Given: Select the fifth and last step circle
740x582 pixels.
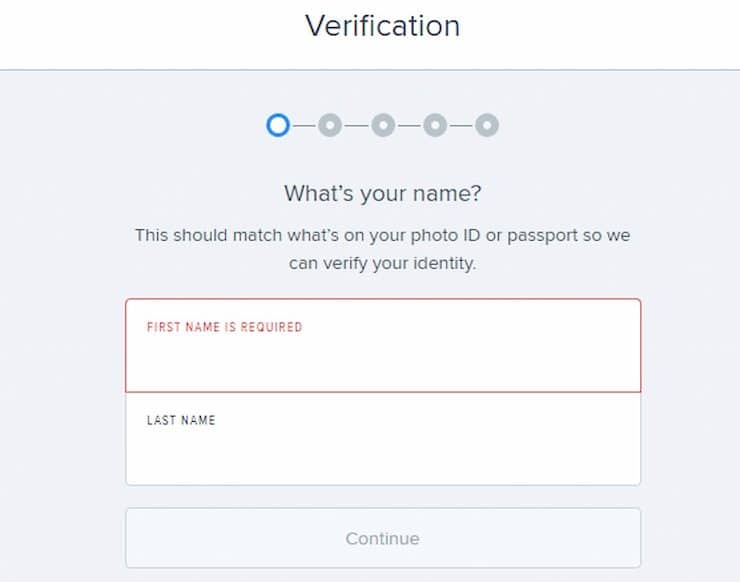Looking at the screenshot, I should tap(487, 125).
